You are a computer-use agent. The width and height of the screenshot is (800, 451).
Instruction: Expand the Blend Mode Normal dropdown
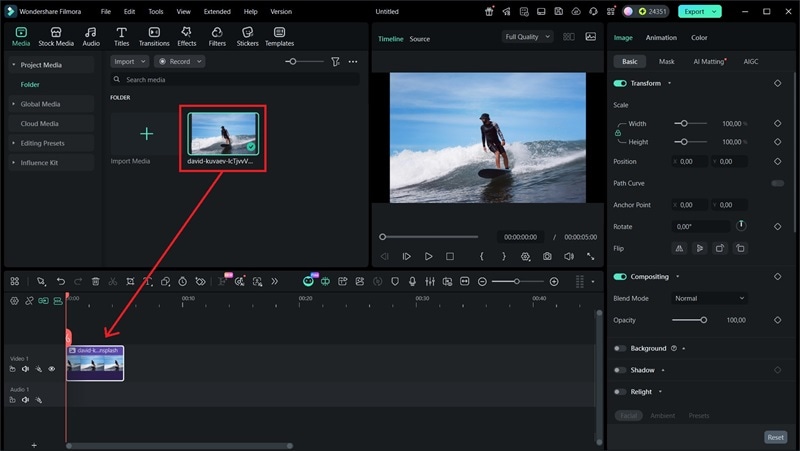(x=709, y=298)
